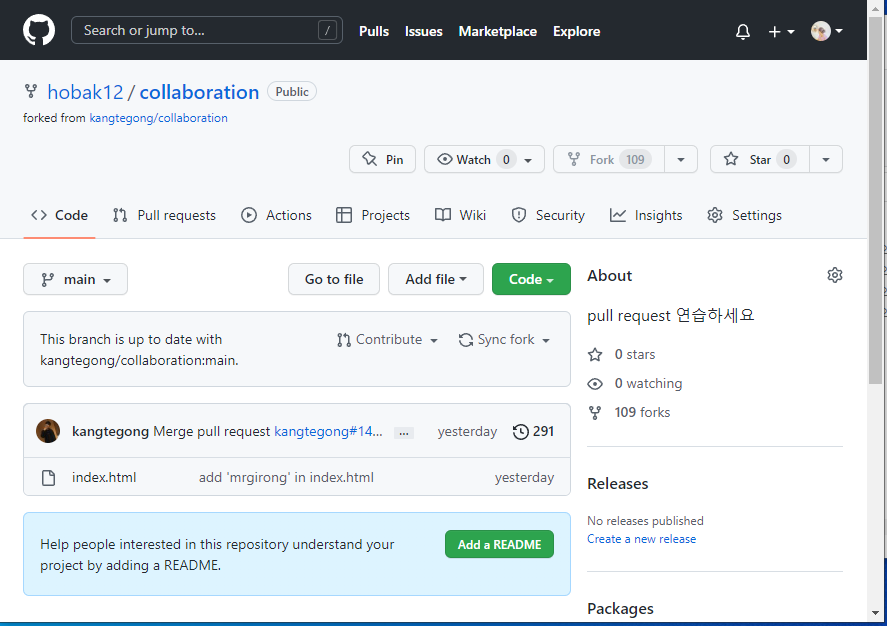The width and height of the screenshot is (887, 626).
Task: Go to Marketplace in the header
Action: tap(498, 32)
